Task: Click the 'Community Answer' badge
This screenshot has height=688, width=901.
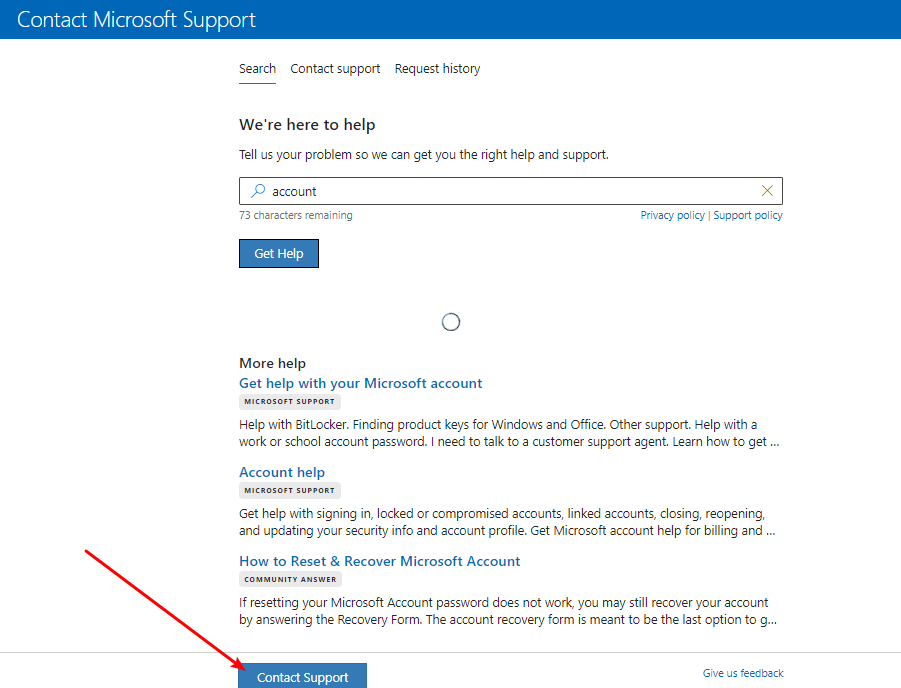Action: pyautogui.click(x=290, y=579)
